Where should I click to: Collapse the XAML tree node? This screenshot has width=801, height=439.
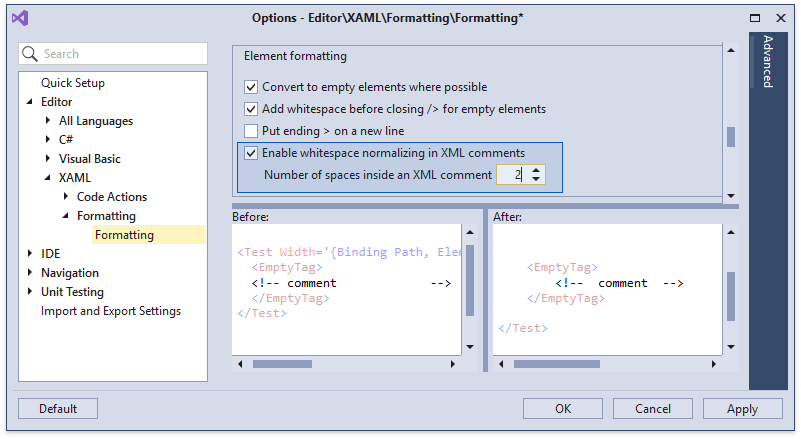(x=48, y=178)
